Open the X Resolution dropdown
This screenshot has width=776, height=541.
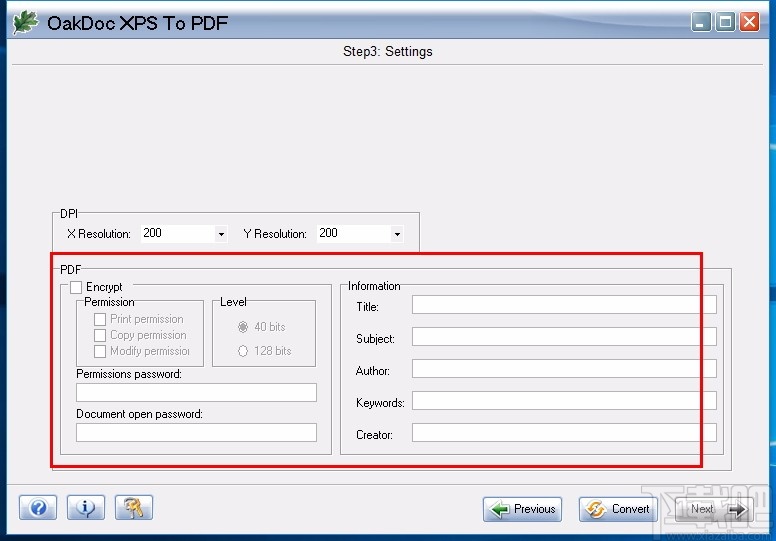tap(221, 234)
